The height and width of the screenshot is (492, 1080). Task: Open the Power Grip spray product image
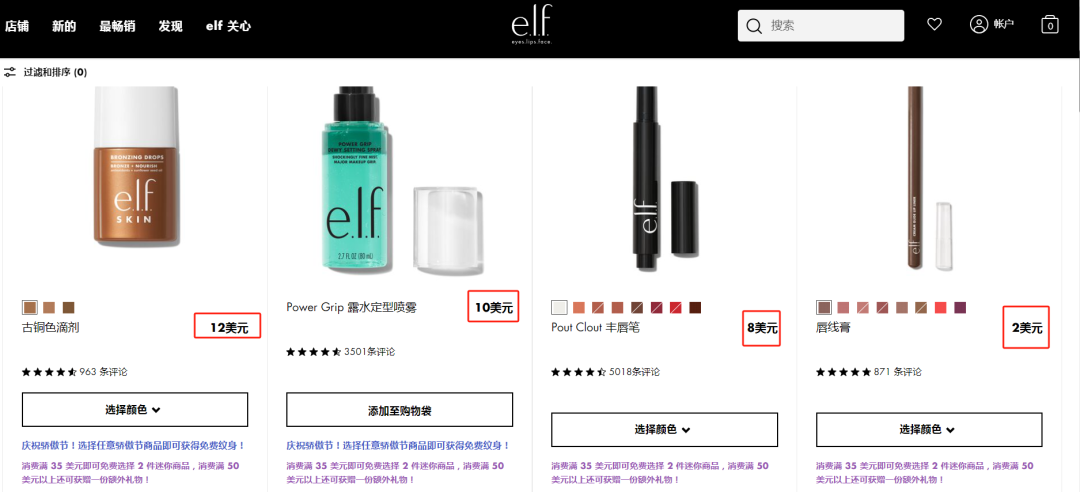400,179
